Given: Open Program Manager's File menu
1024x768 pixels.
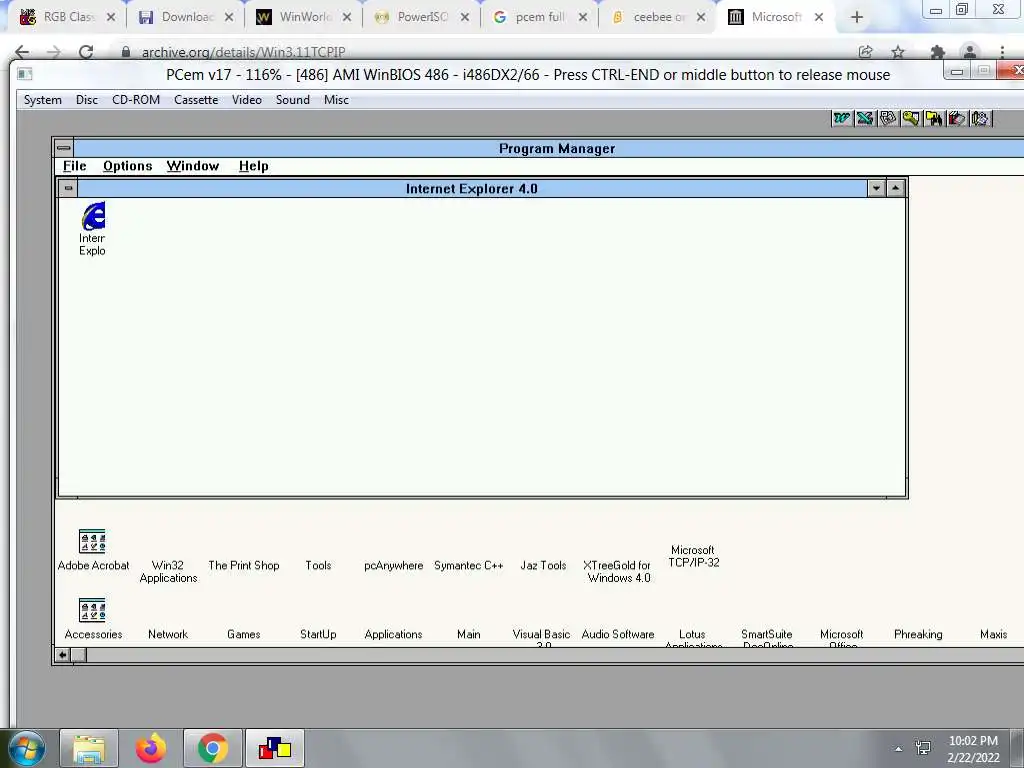Looking at the screenshot, I should pyautogui.click(x=74, y=166).
